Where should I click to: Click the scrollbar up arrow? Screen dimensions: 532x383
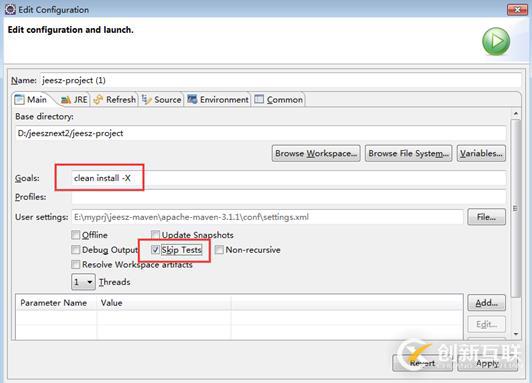pos(516,113)
